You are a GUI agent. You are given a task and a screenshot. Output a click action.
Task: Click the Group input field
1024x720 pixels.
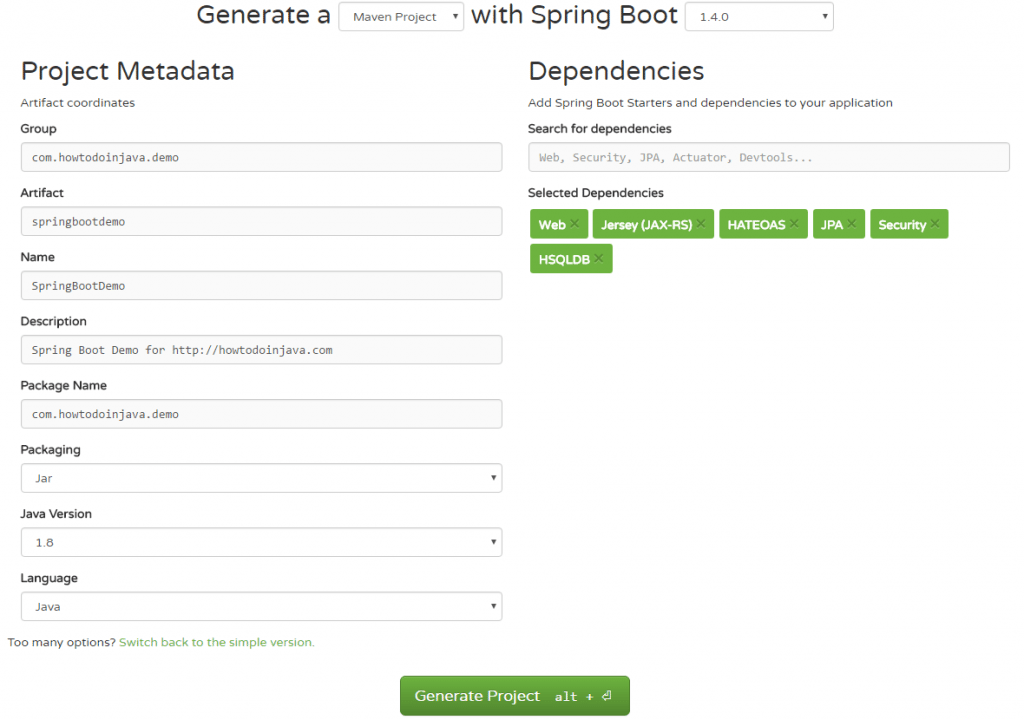(x=261, y=157)
